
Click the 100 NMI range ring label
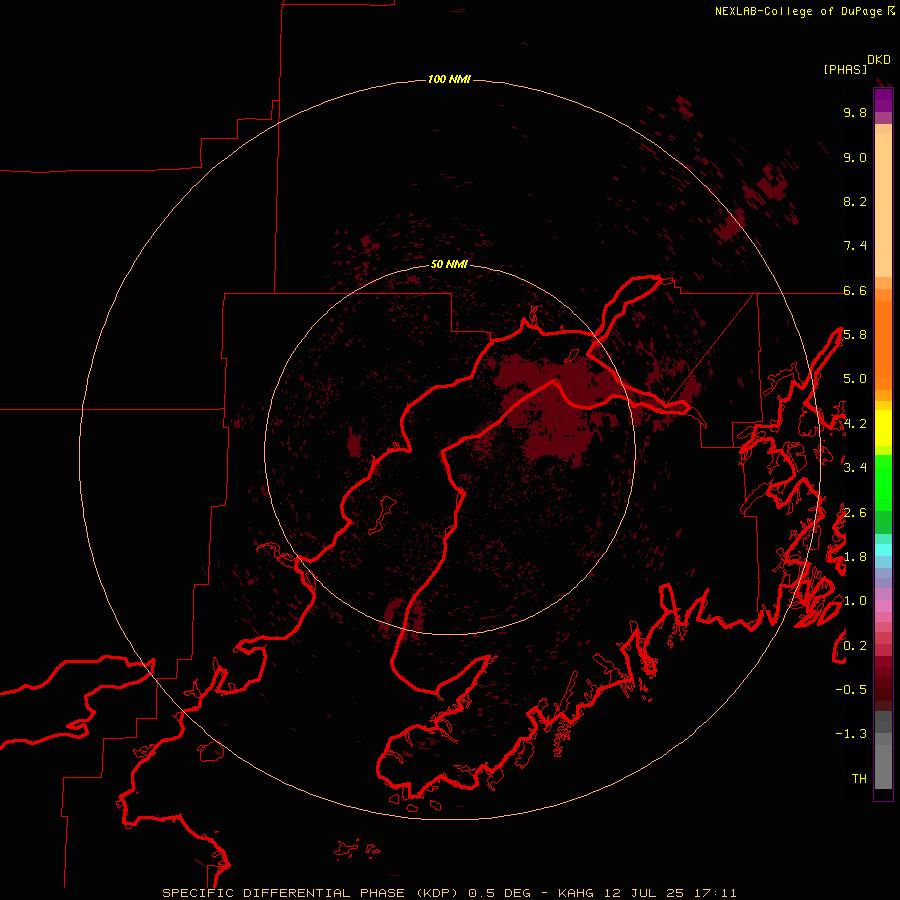pyautogui.click(x=449, y=79)
